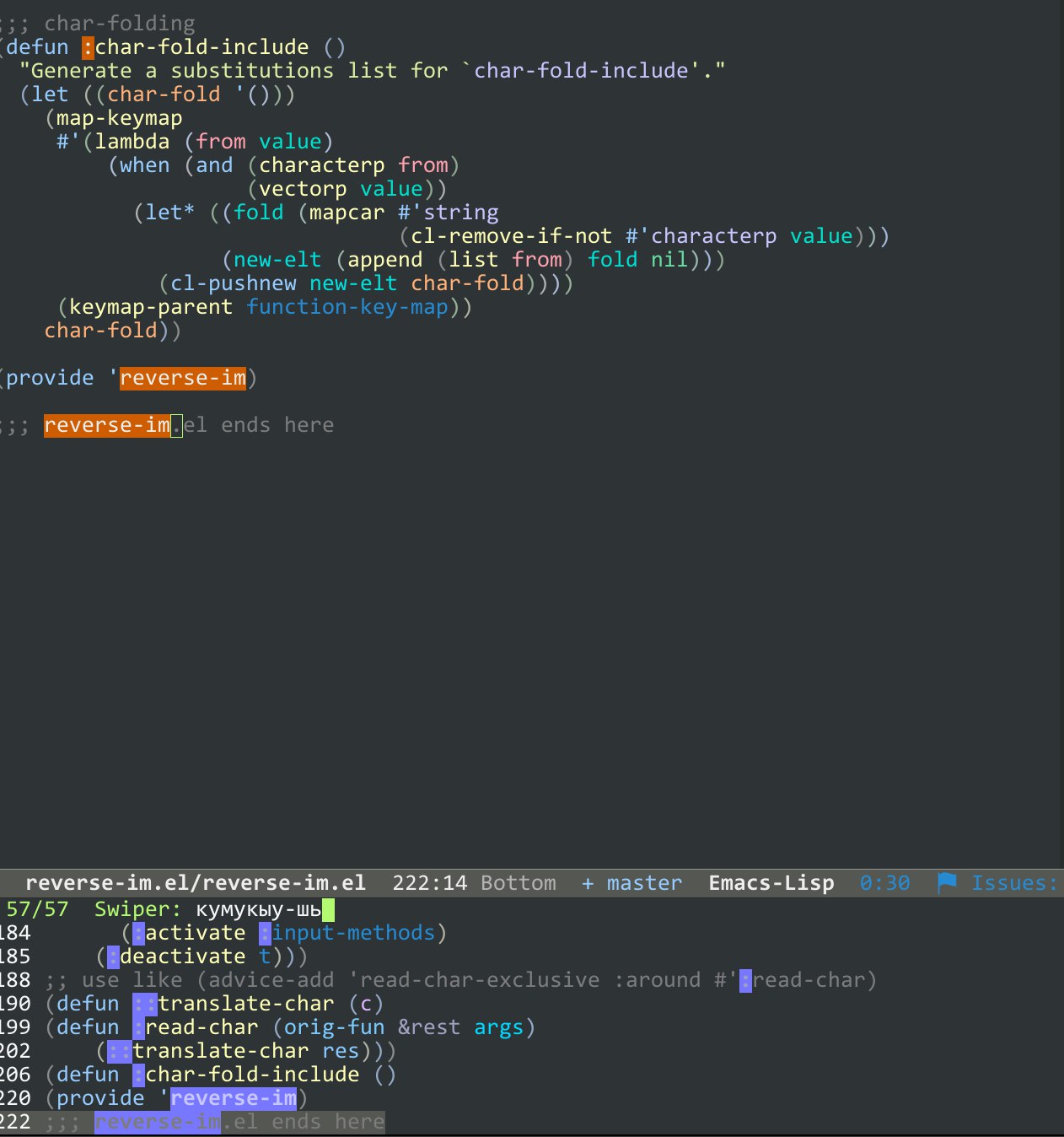Click map-keymap in the code

[119, 118]
